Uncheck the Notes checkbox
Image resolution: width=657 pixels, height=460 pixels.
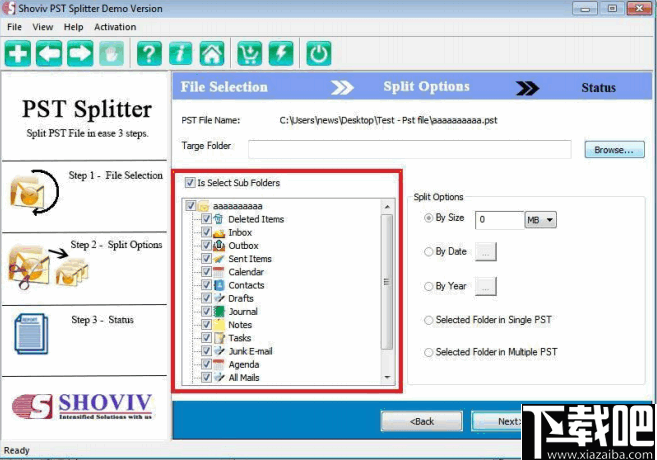point(206,324)
